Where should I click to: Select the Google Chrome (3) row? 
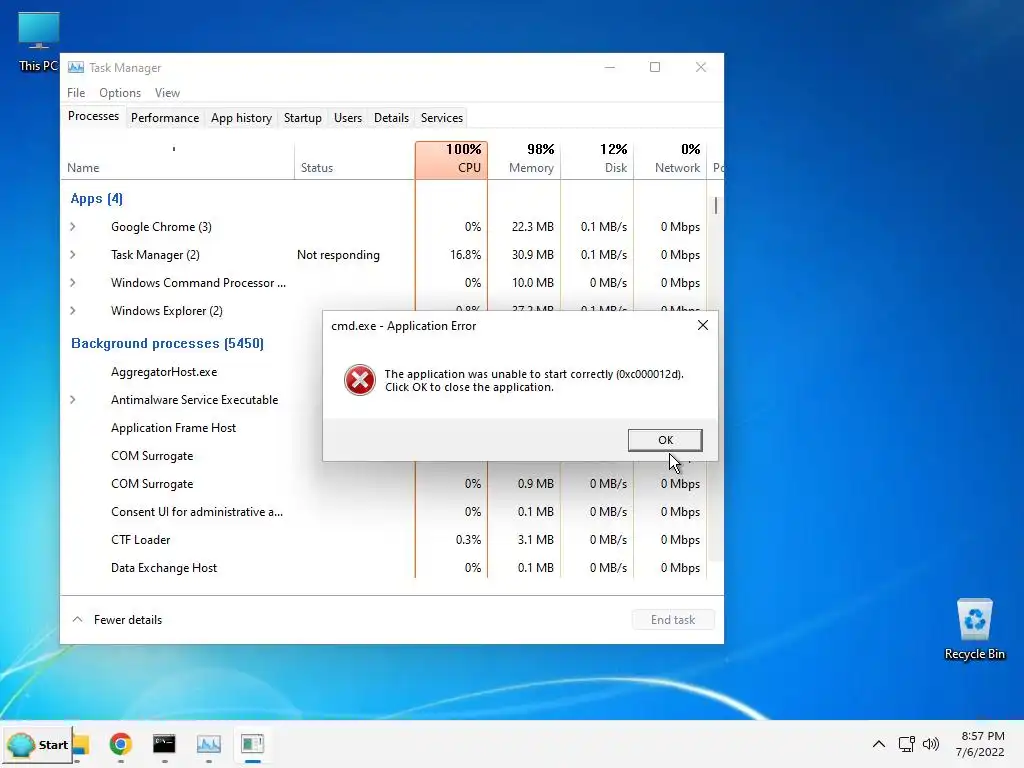tap(385, 227)
